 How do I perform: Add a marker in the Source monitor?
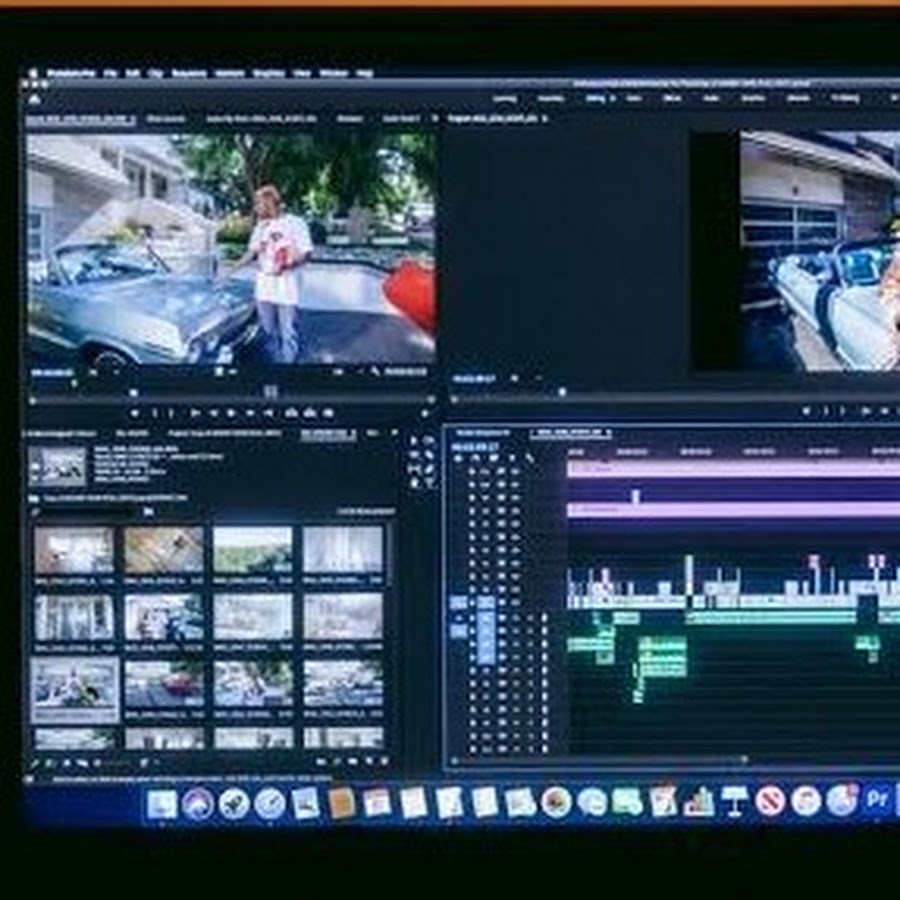[x=135, y=413]
